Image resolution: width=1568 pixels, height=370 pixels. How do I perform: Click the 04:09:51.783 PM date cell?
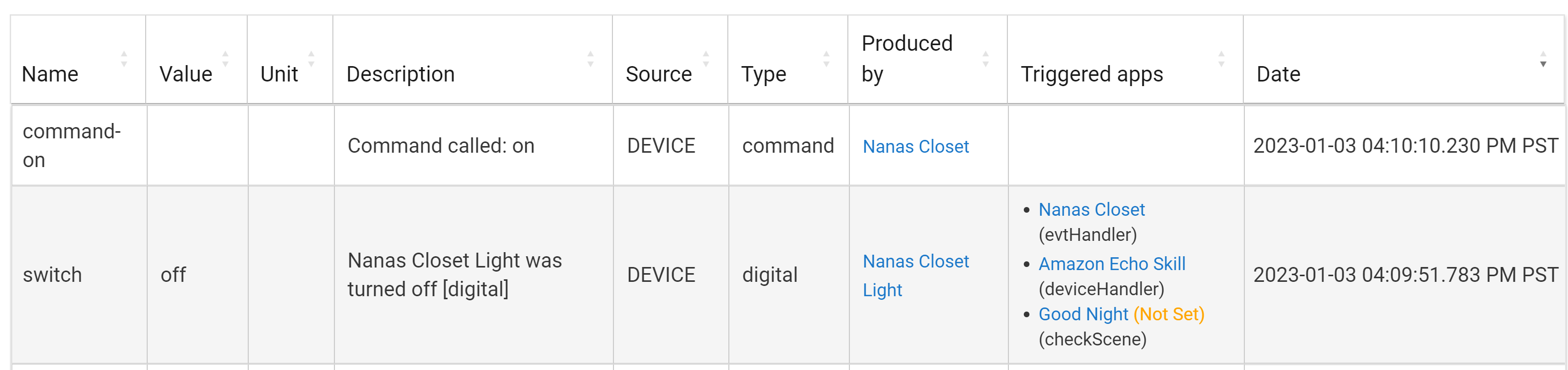pyautogui.click(x=1405, y=275)
